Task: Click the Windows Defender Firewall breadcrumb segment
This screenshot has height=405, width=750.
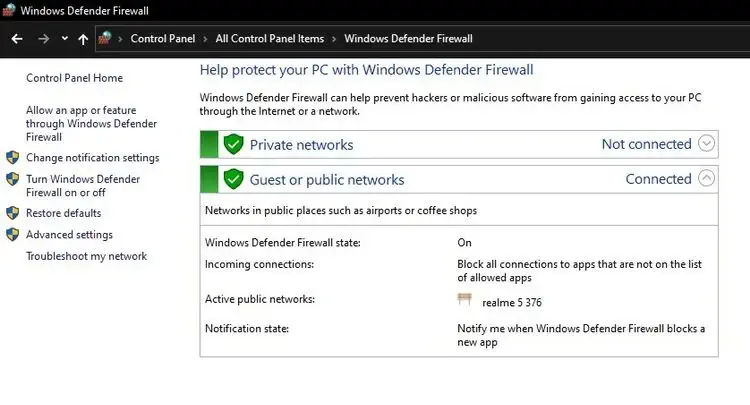Action: 408,39
